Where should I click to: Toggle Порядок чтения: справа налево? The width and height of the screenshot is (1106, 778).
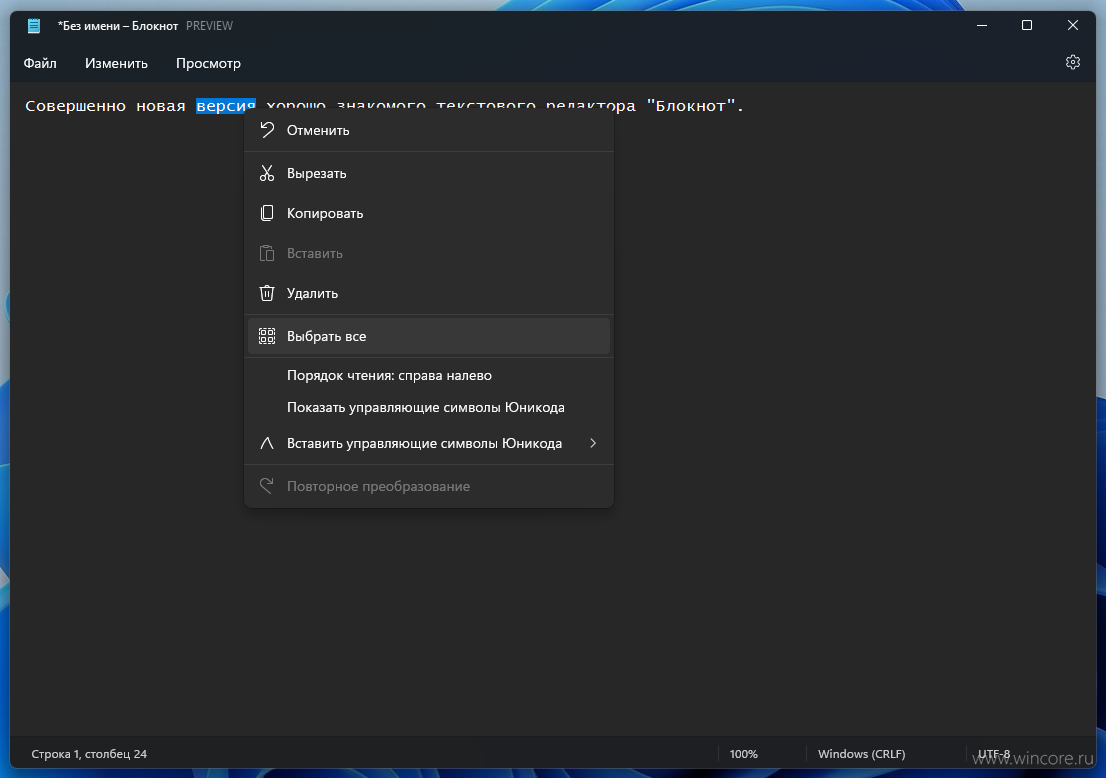[429, 375]
